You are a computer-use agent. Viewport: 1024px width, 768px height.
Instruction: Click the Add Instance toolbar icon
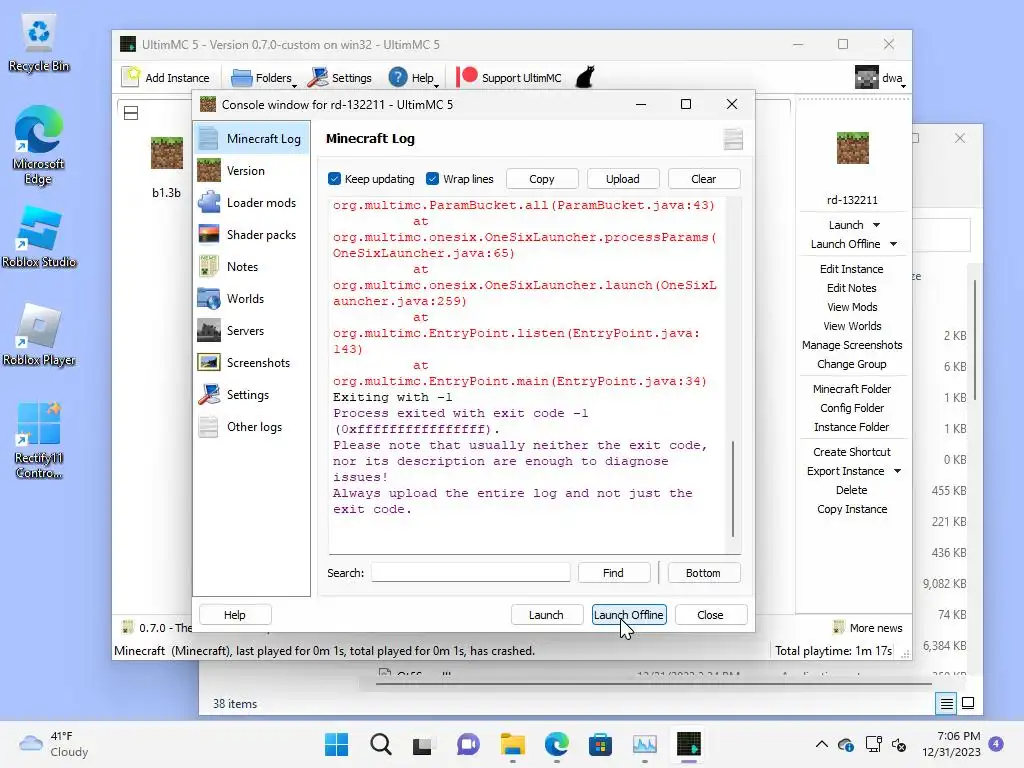click(131, 77)
